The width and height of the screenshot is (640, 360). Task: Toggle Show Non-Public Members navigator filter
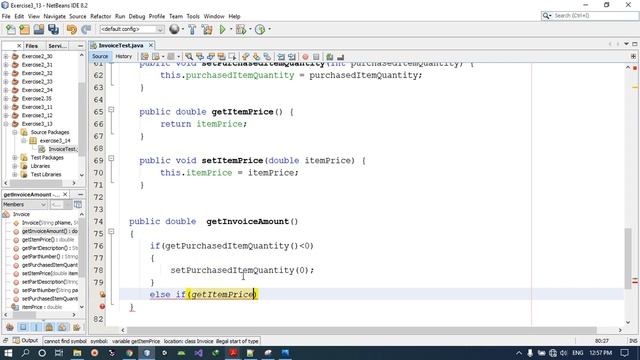click(49, 327)
